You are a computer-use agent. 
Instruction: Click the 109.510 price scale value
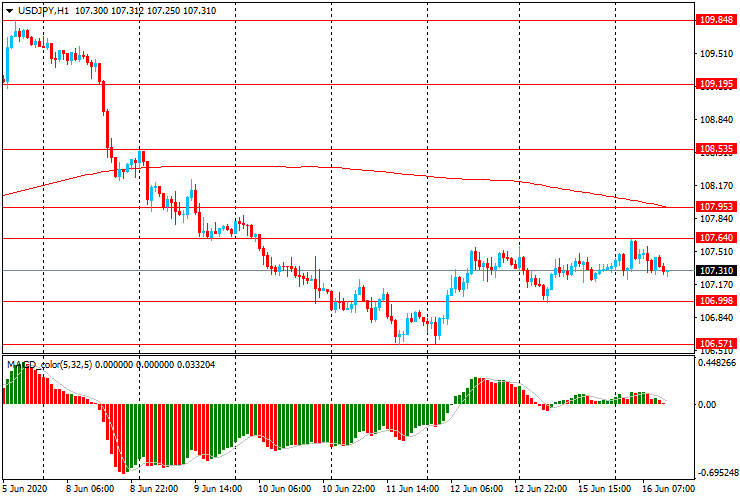pos(716,54)
